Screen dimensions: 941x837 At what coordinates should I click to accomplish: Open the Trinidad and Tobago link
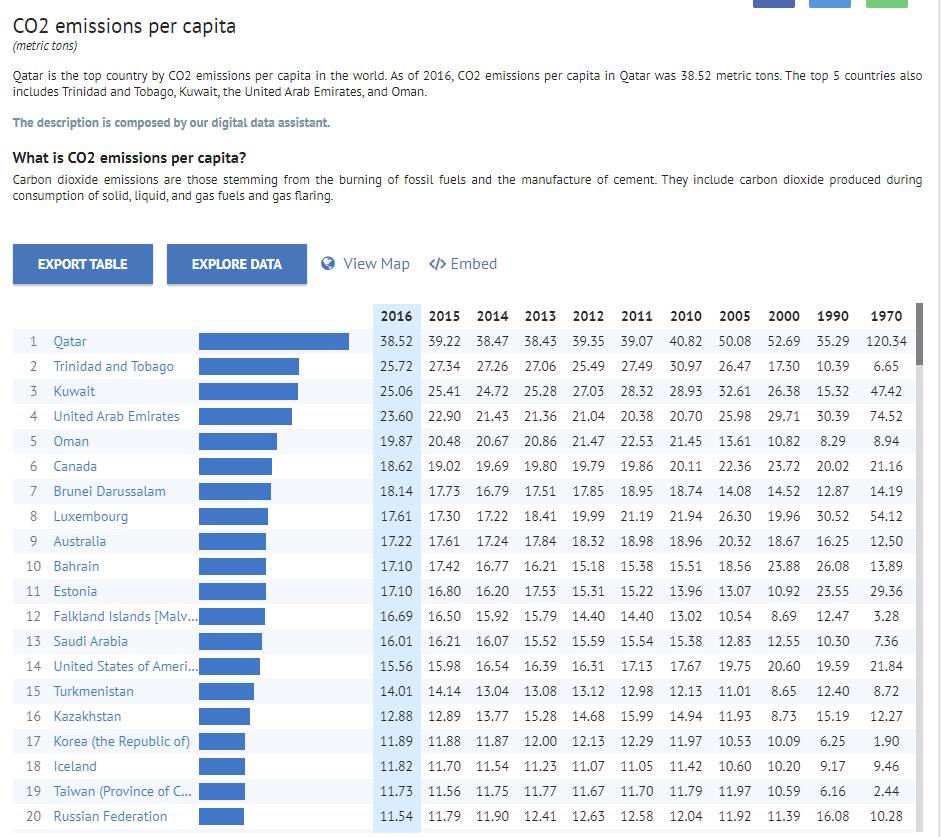pyautogui.click(x=113, y=367)
